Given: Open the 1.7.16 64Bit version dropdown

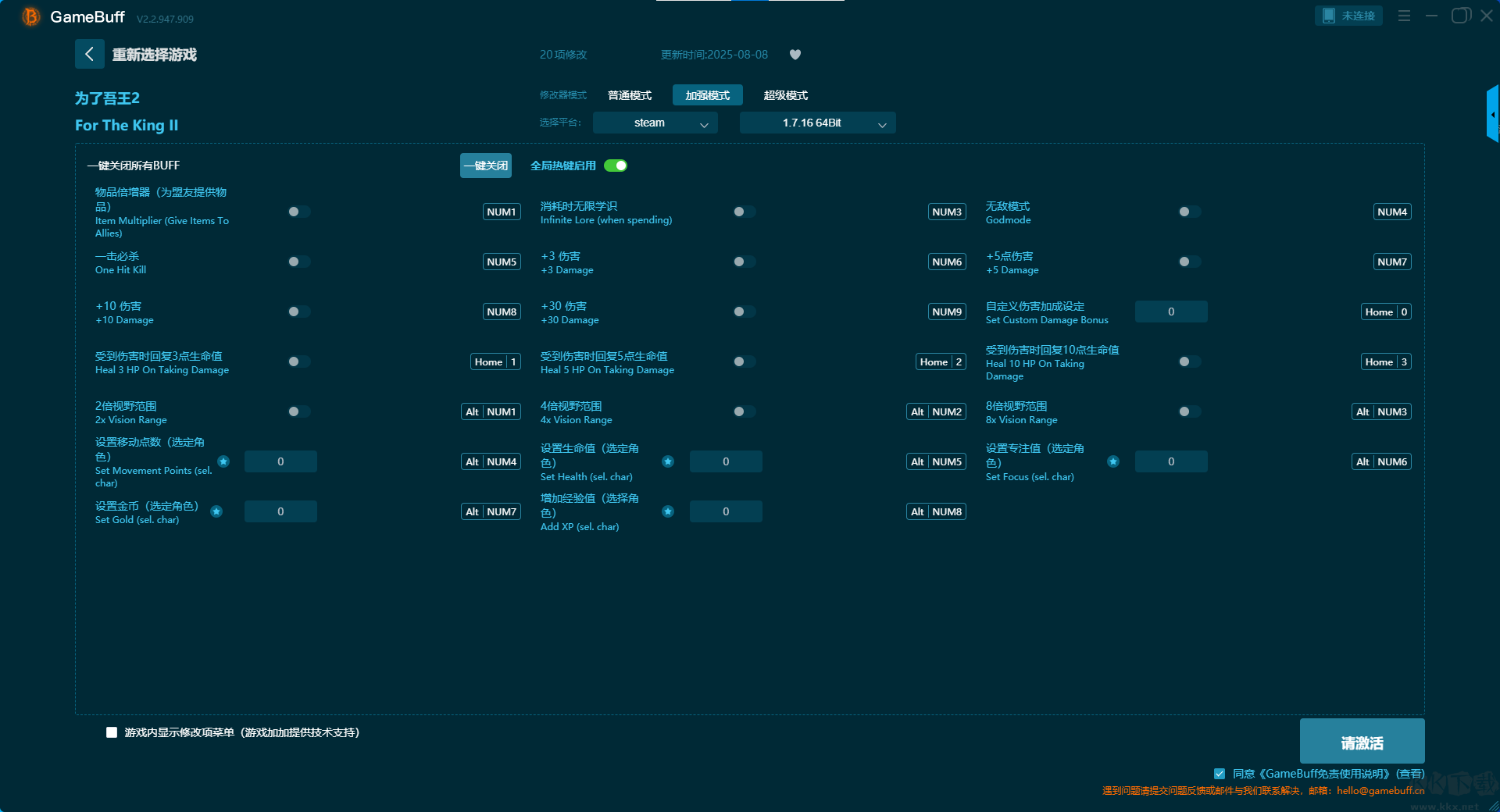Looking at the screenshot, I should [818, 123].
